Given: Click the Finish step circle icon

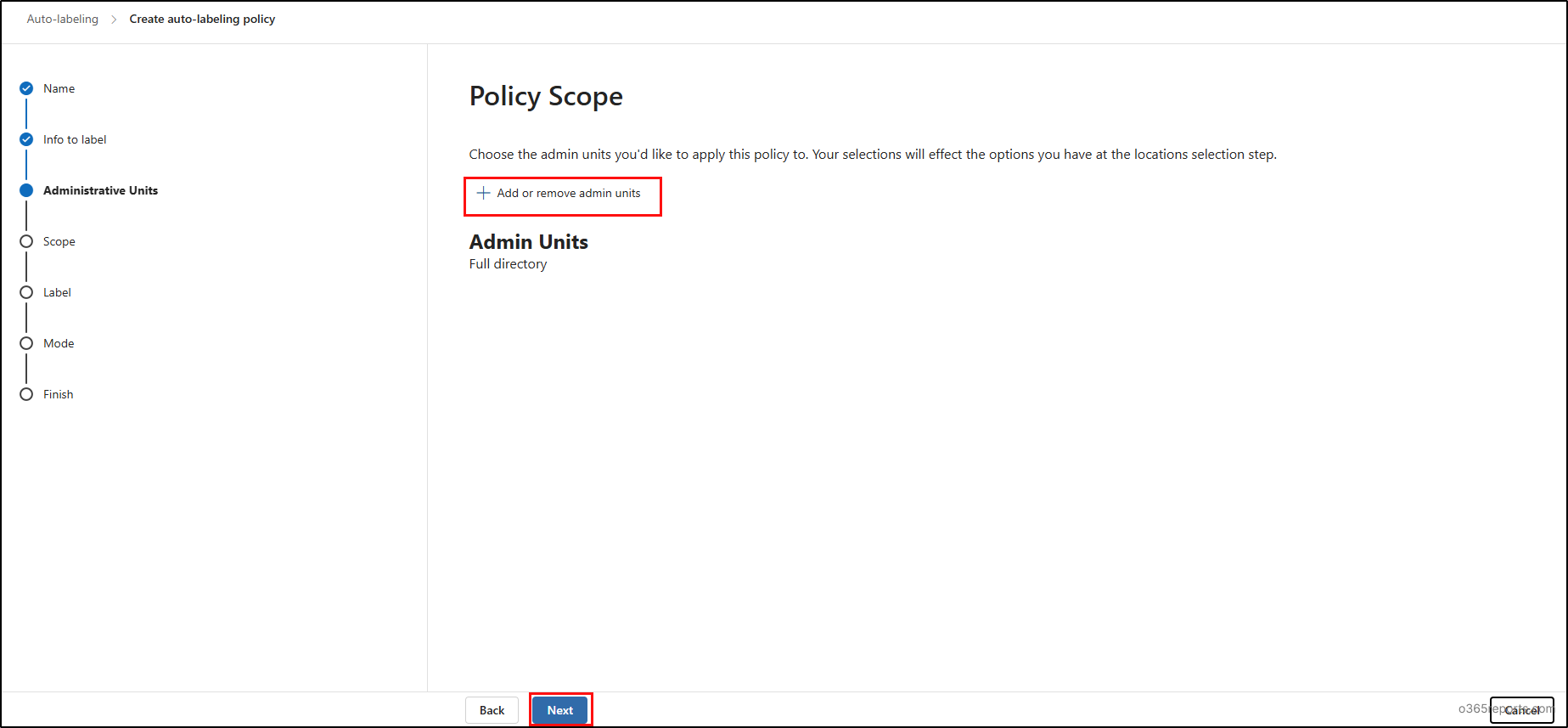Looking at the screenshot, I should pyautogui.click(x=26, y=394).
